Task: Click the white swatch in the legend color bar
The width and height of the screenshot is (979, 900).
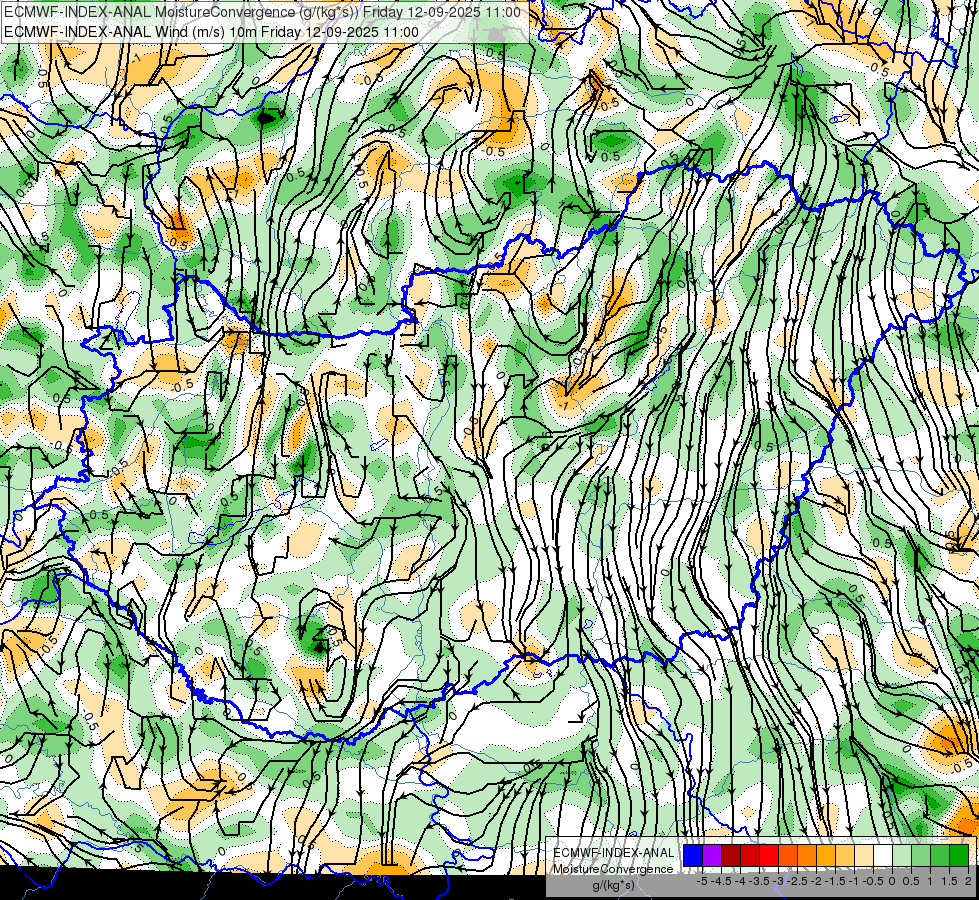Action: click(x=883, y=855)
